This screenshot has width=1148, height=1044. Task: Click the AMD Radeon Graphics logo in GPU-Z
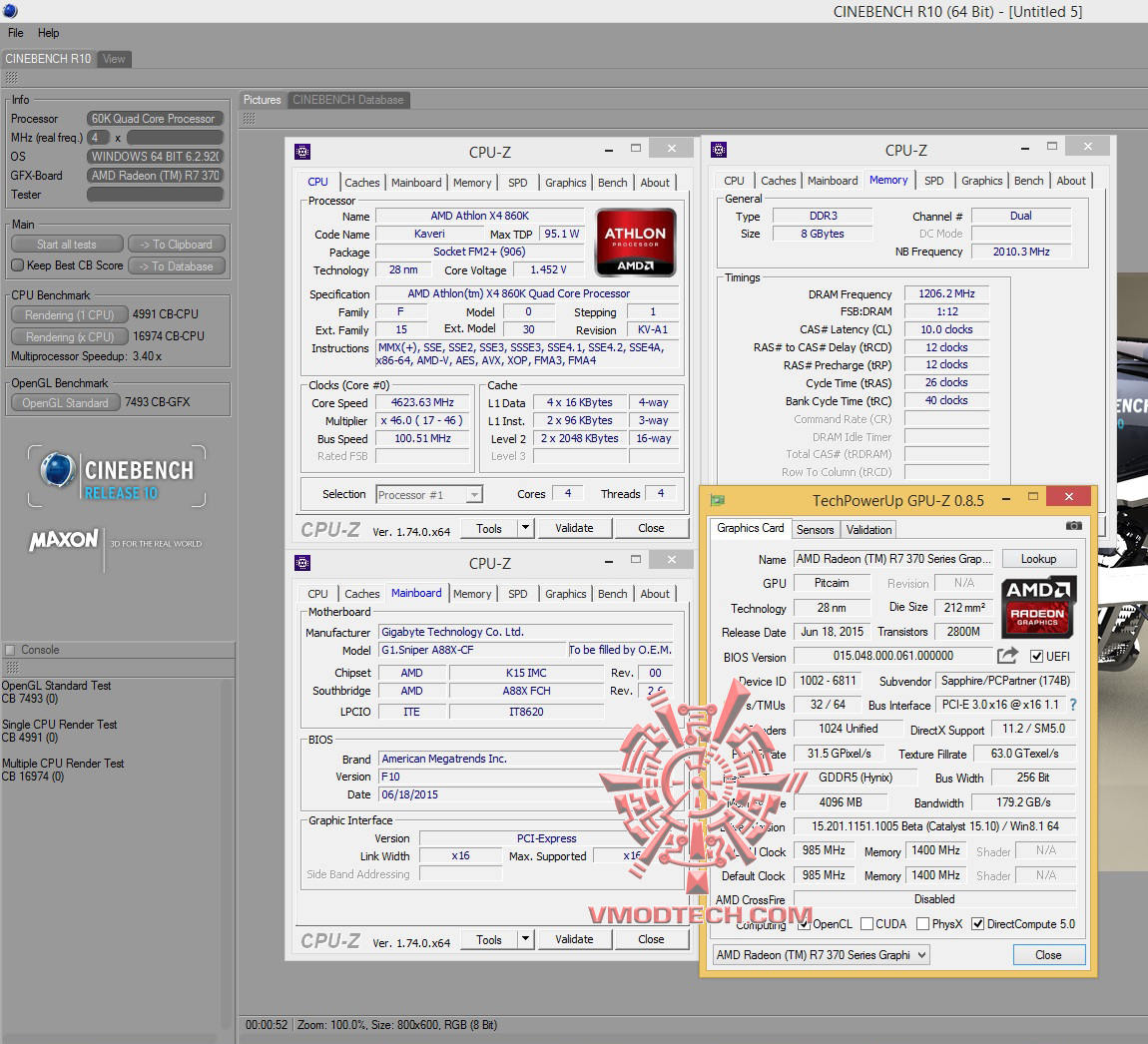pyautogui.click(x=1037, y=608)
